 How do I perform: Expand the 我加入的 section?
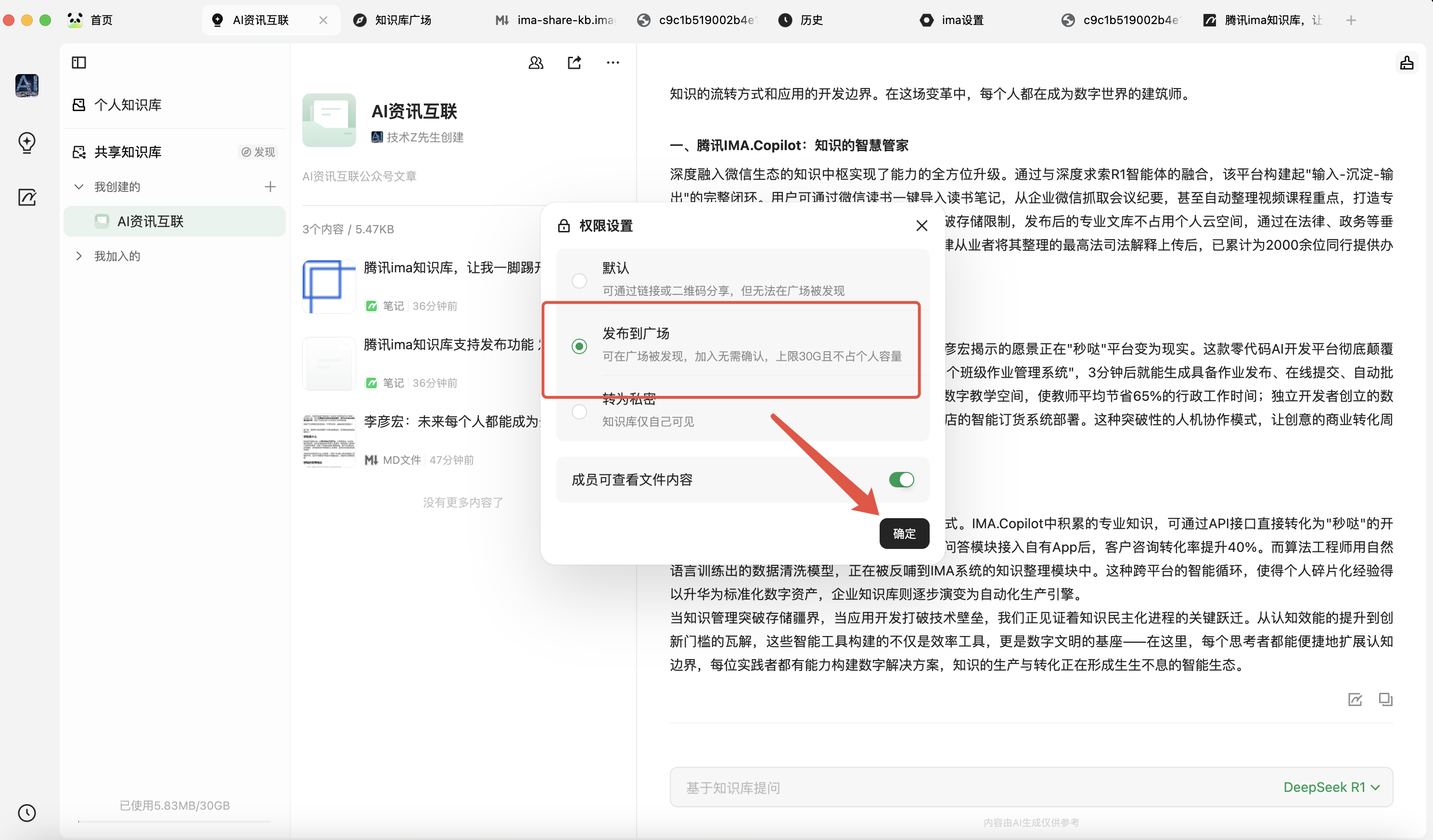pos(79,256)
